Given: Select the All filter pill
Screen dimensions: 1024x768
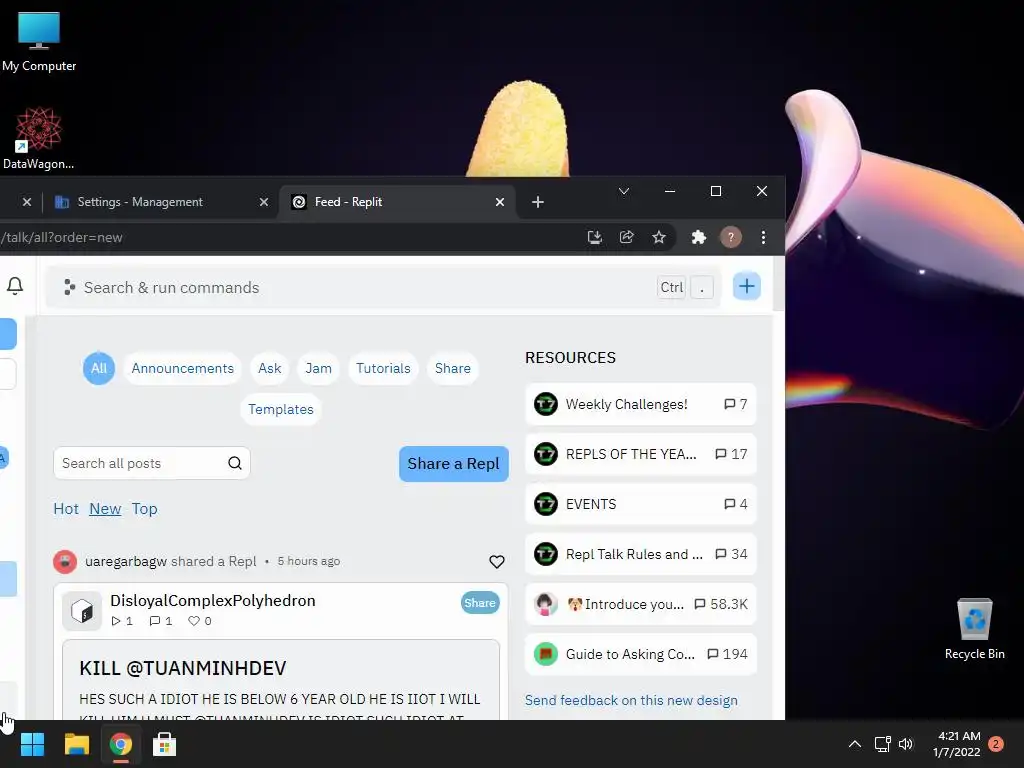Looking at the screenshot, I should [x=99, y=368].
